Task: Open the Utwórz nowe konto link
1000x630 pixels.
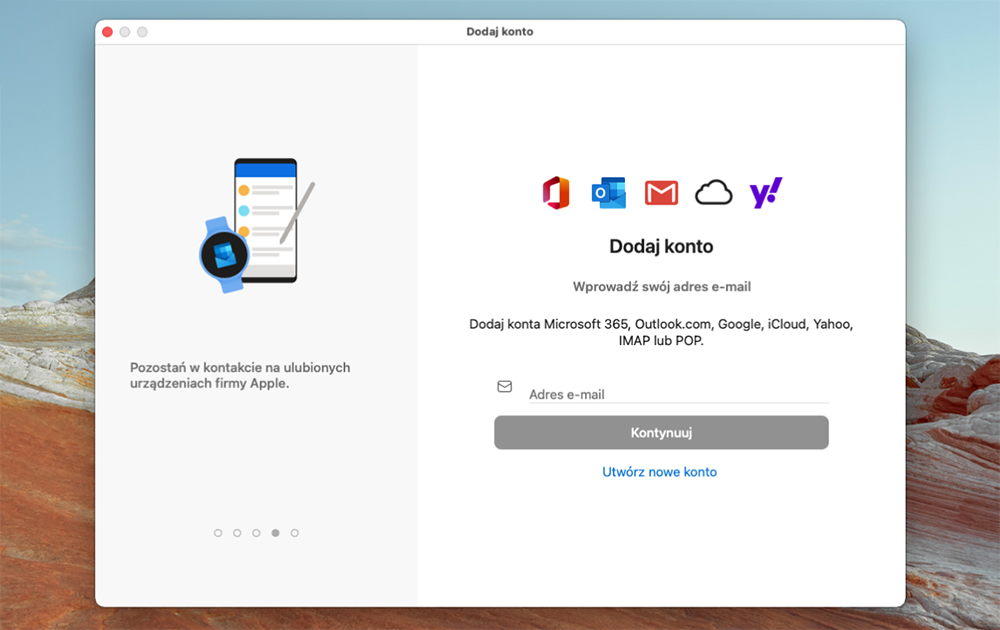Action: [x=659, y=472]
